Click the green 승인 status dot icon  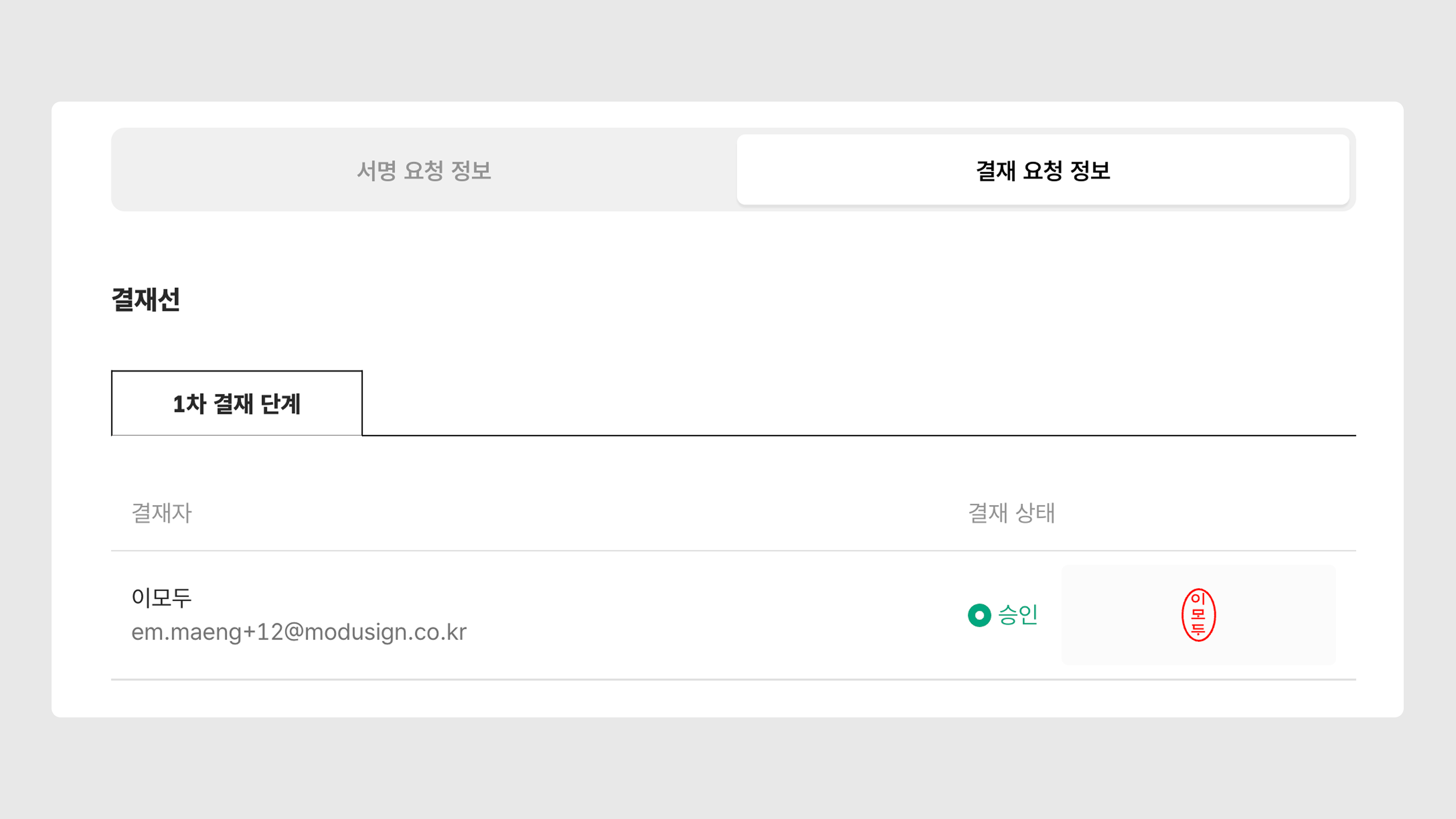coord(979,615)
